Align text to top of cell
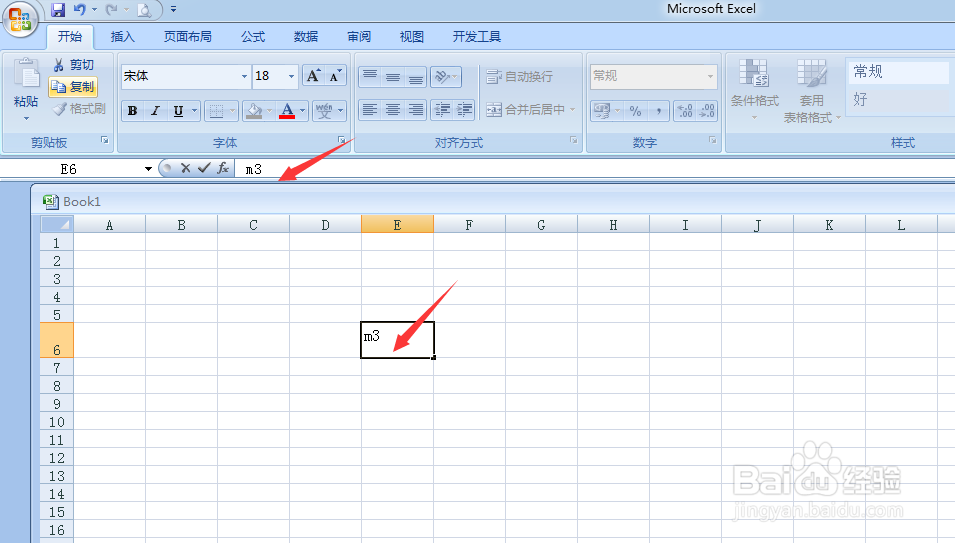This screenshot has width=955, height=543. pyautogui.click(x=370, y=77)
